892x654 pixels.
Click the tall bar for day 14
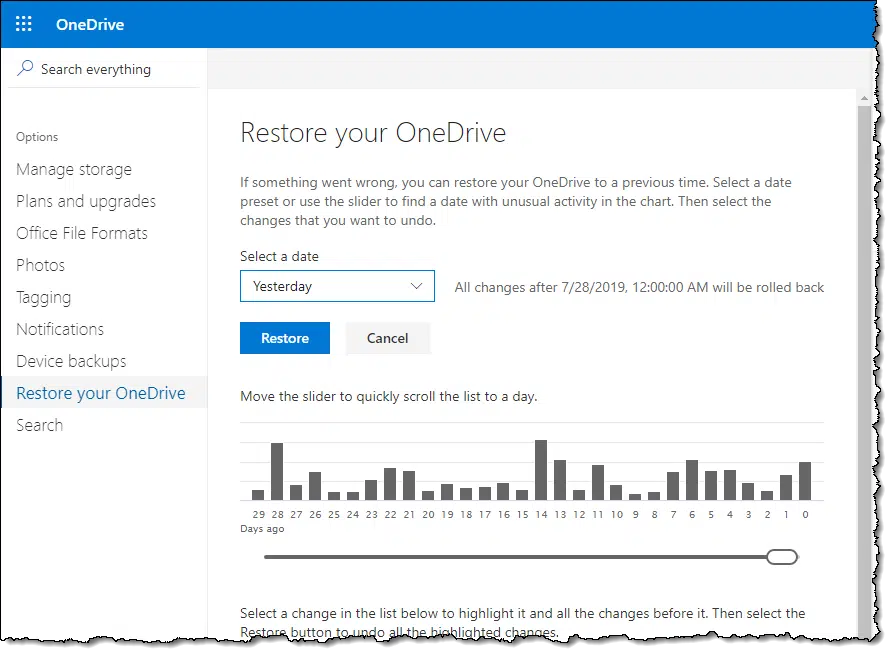[541, 470]
